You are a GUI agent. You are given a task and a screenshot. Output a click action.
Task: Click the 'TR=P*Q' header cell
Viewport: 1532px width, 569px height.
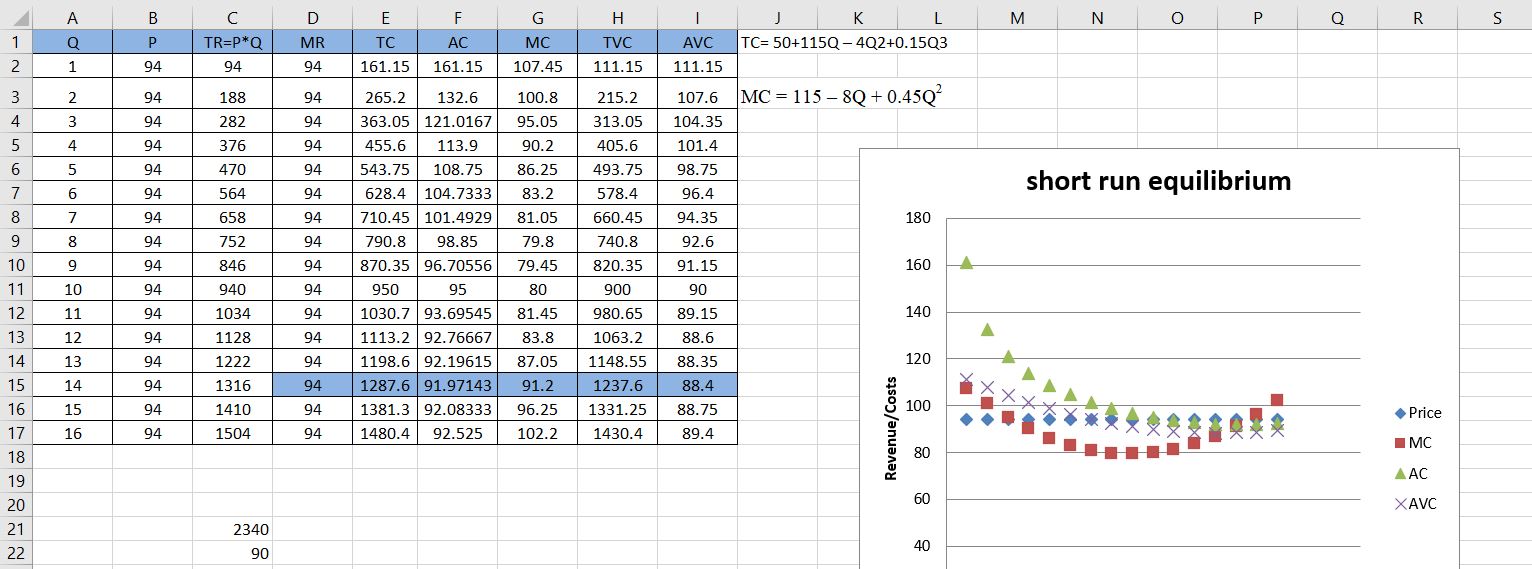(x=232, y=43)
